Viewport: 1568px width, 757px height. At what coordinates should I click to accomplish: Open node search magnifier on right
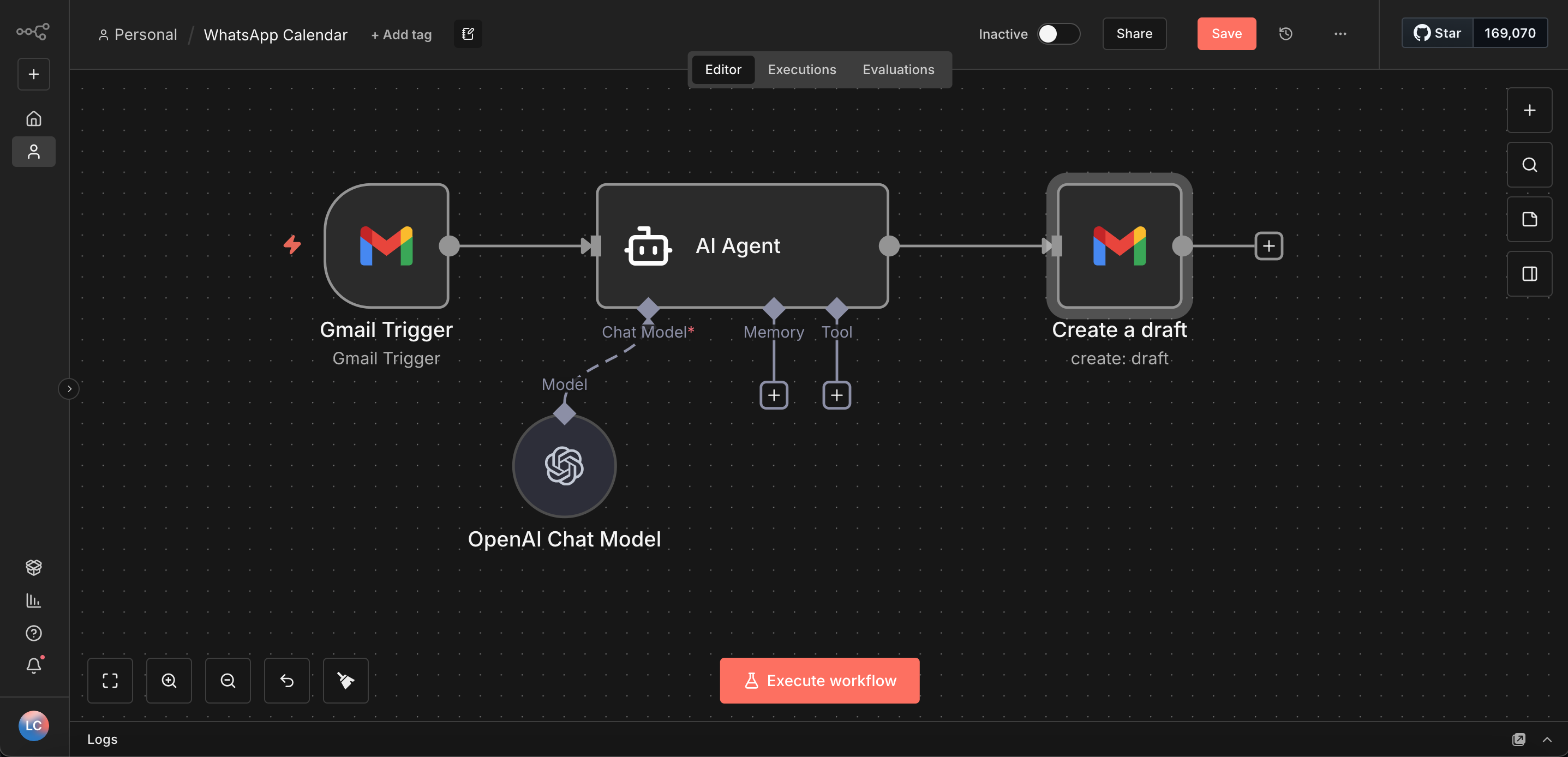pos(1528,164)
